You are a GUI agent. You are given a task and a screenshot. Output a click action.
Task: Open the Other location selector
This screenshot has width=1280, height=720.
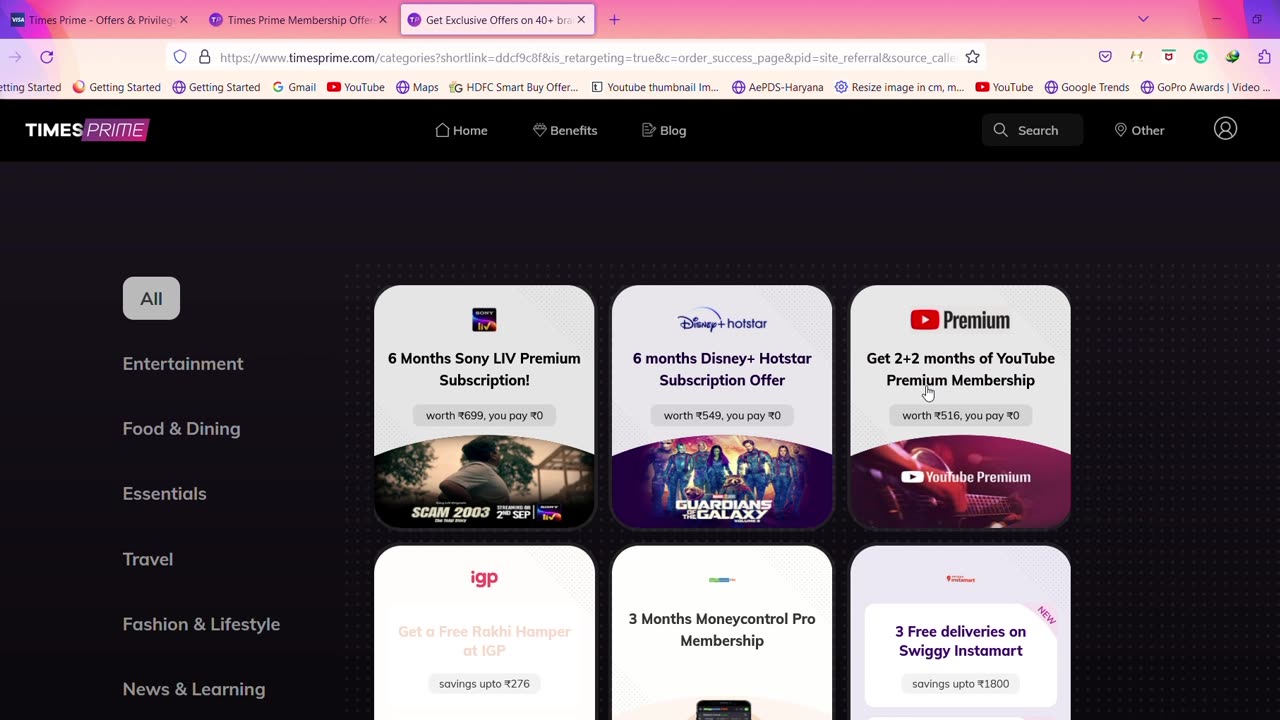1139,130
